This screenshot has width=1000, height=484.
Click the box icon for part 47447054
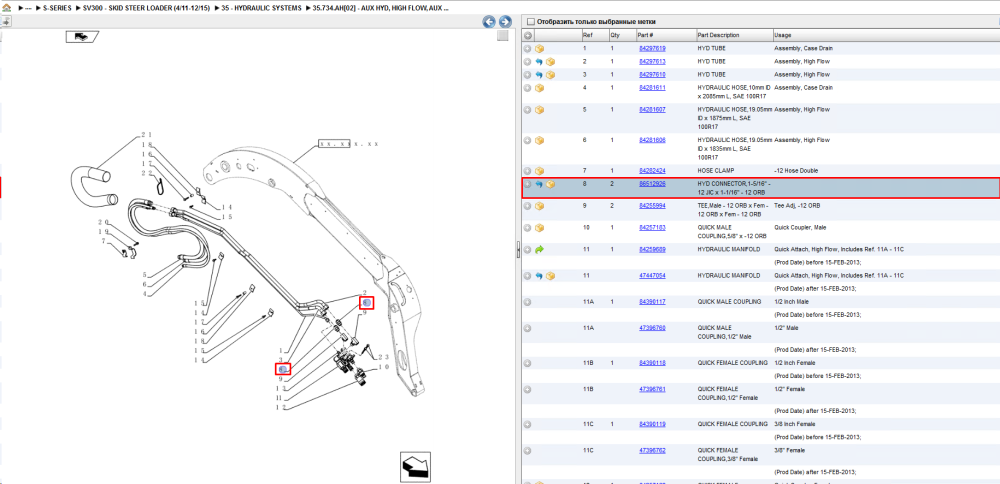550,276
